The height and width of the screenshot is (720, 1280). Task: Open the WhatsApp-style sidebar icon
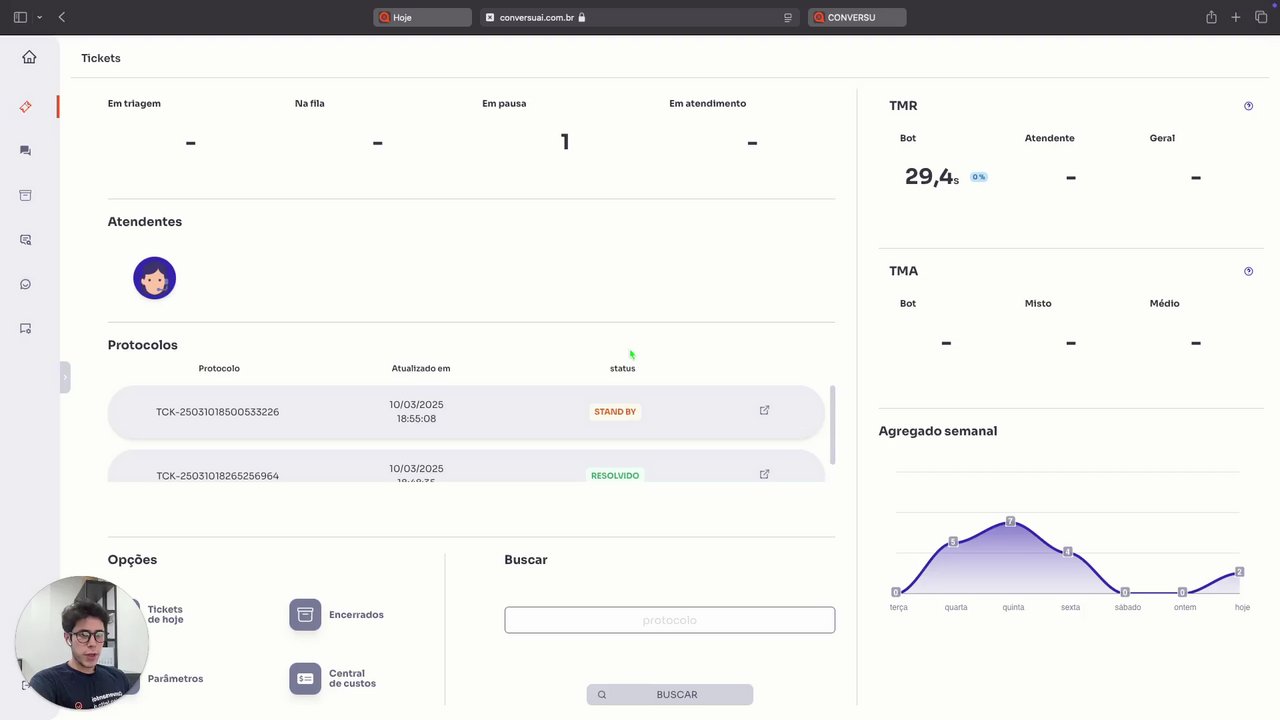coord(26,284)
